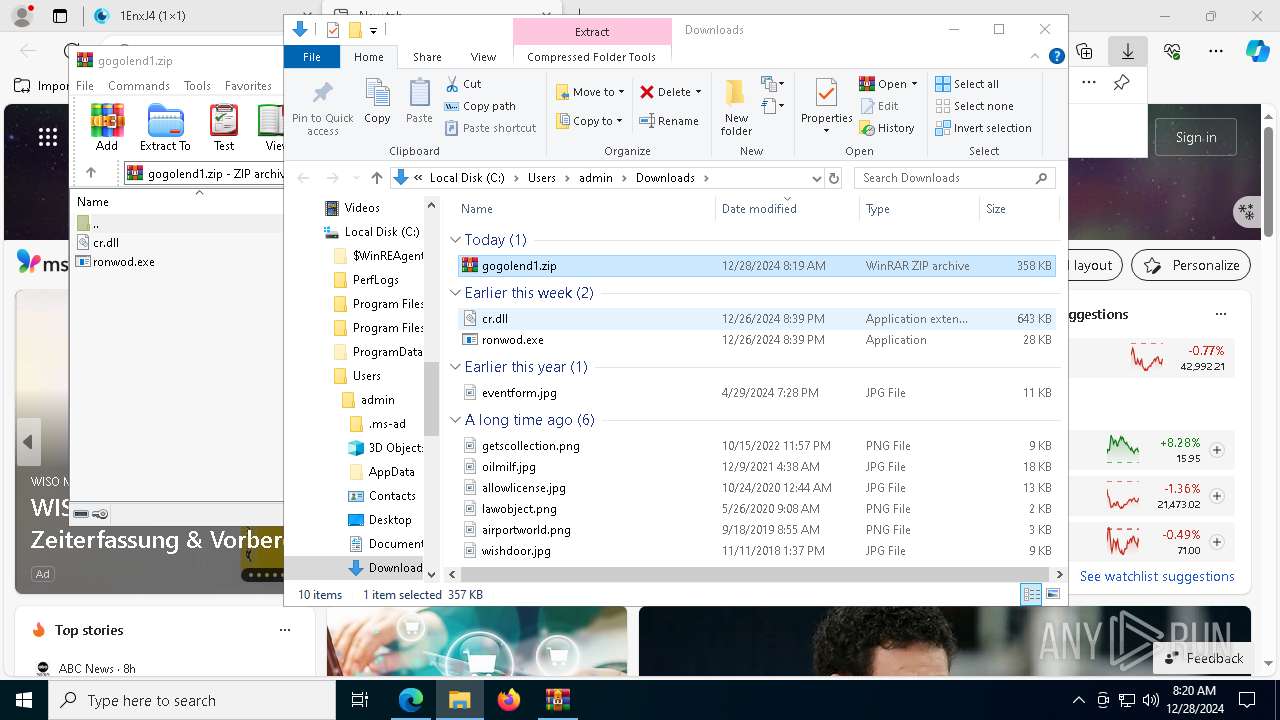Click See watchlist suggestions link
Screen dimensions: 1280x720
[x=1157, y=576]
